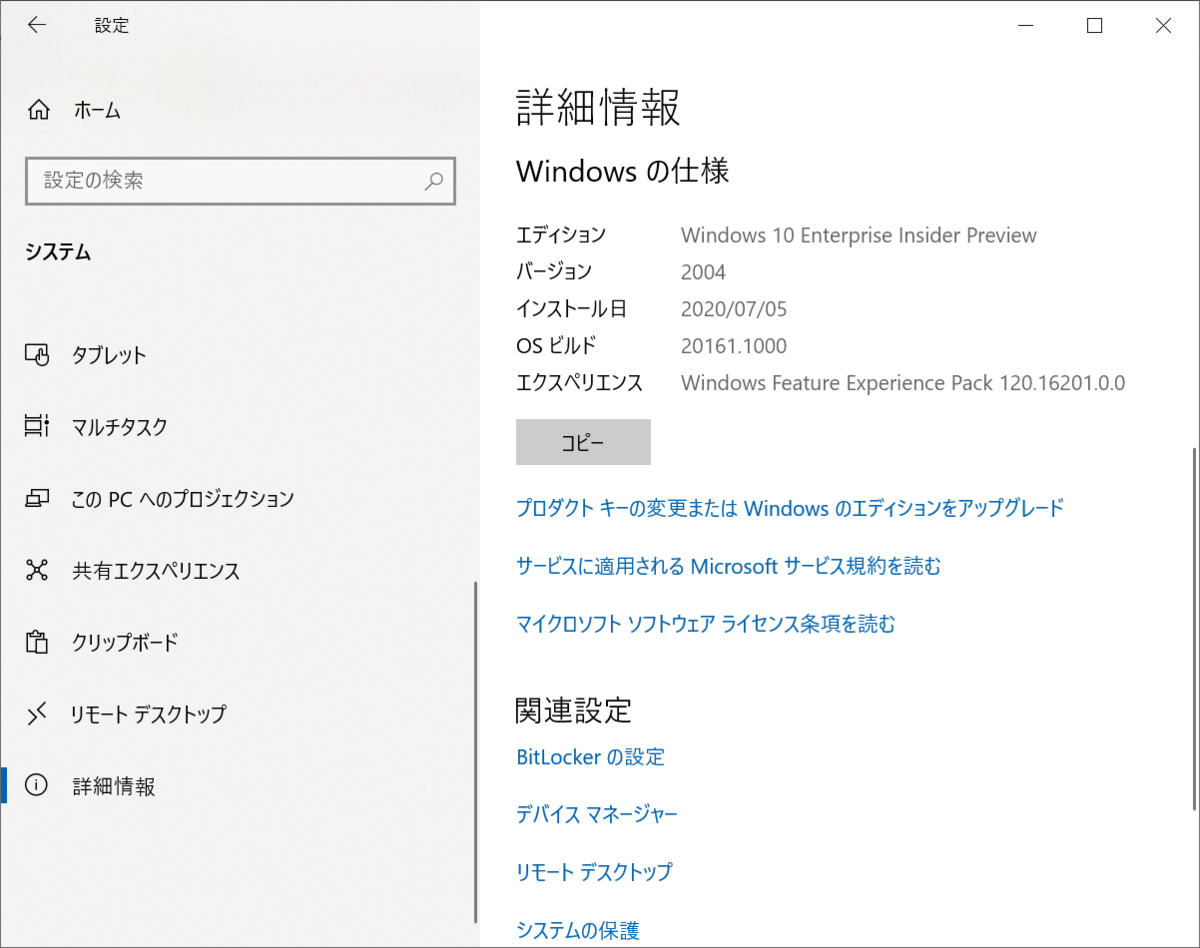Close the 設定 window
The height and width of the screenshot is (948, 1200).
pyautogui.click(x=1164, y=26)
